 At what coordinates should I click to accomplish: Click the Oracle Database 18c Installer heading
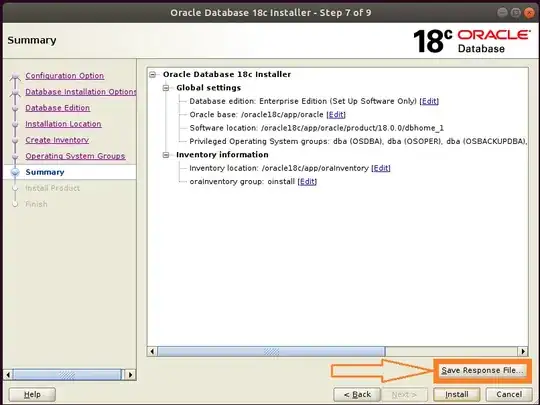[227, 74]
